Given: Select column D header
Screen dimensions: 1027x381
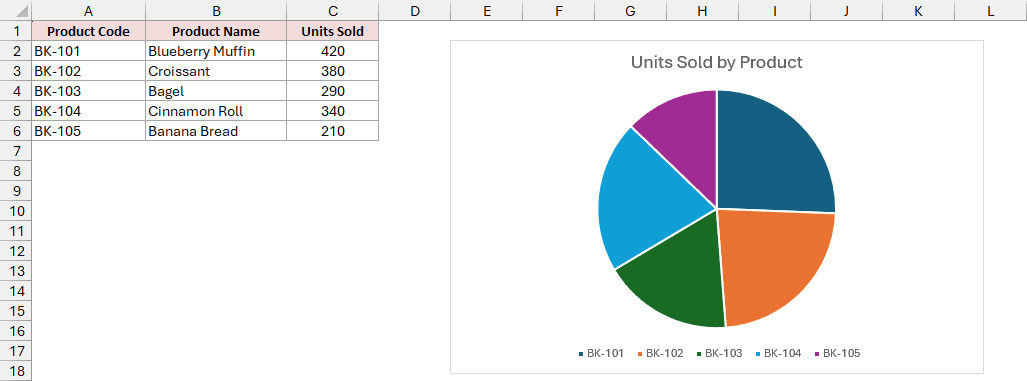Looking at the screenshot, I should click(415, 10).
